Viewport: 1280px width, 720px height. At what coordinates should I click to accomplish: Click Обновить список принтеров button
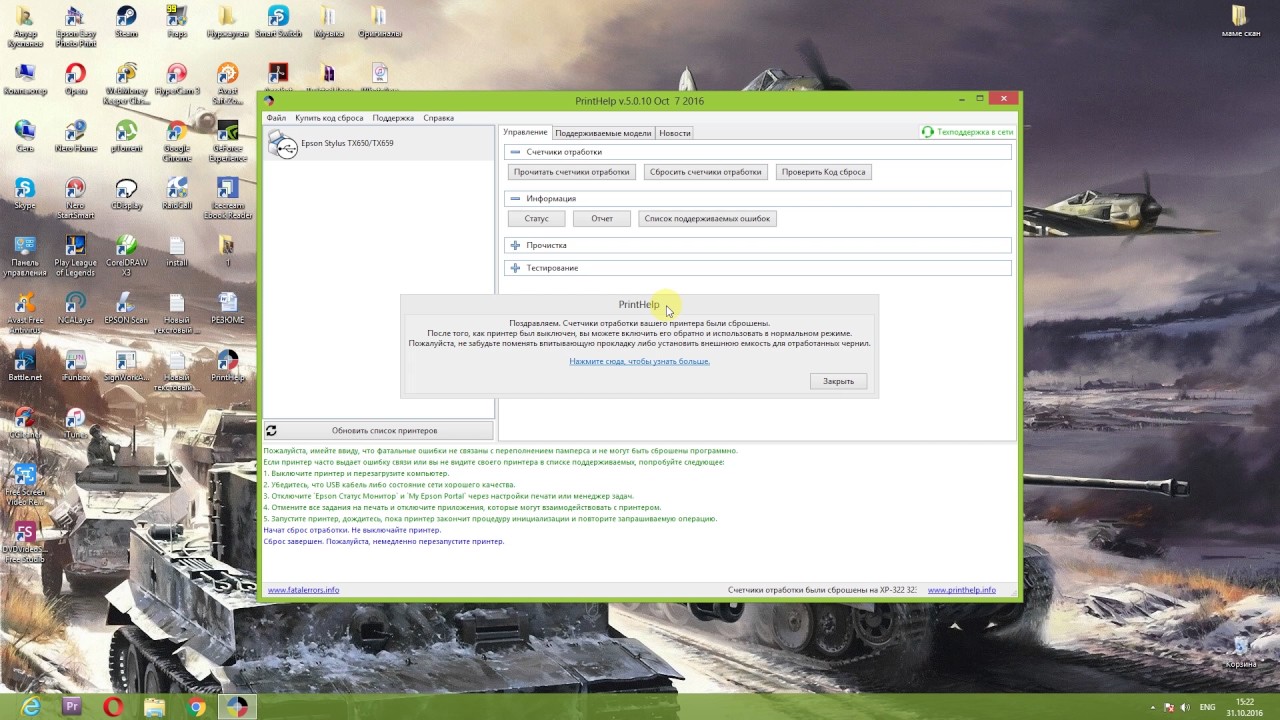coord(379,431)
